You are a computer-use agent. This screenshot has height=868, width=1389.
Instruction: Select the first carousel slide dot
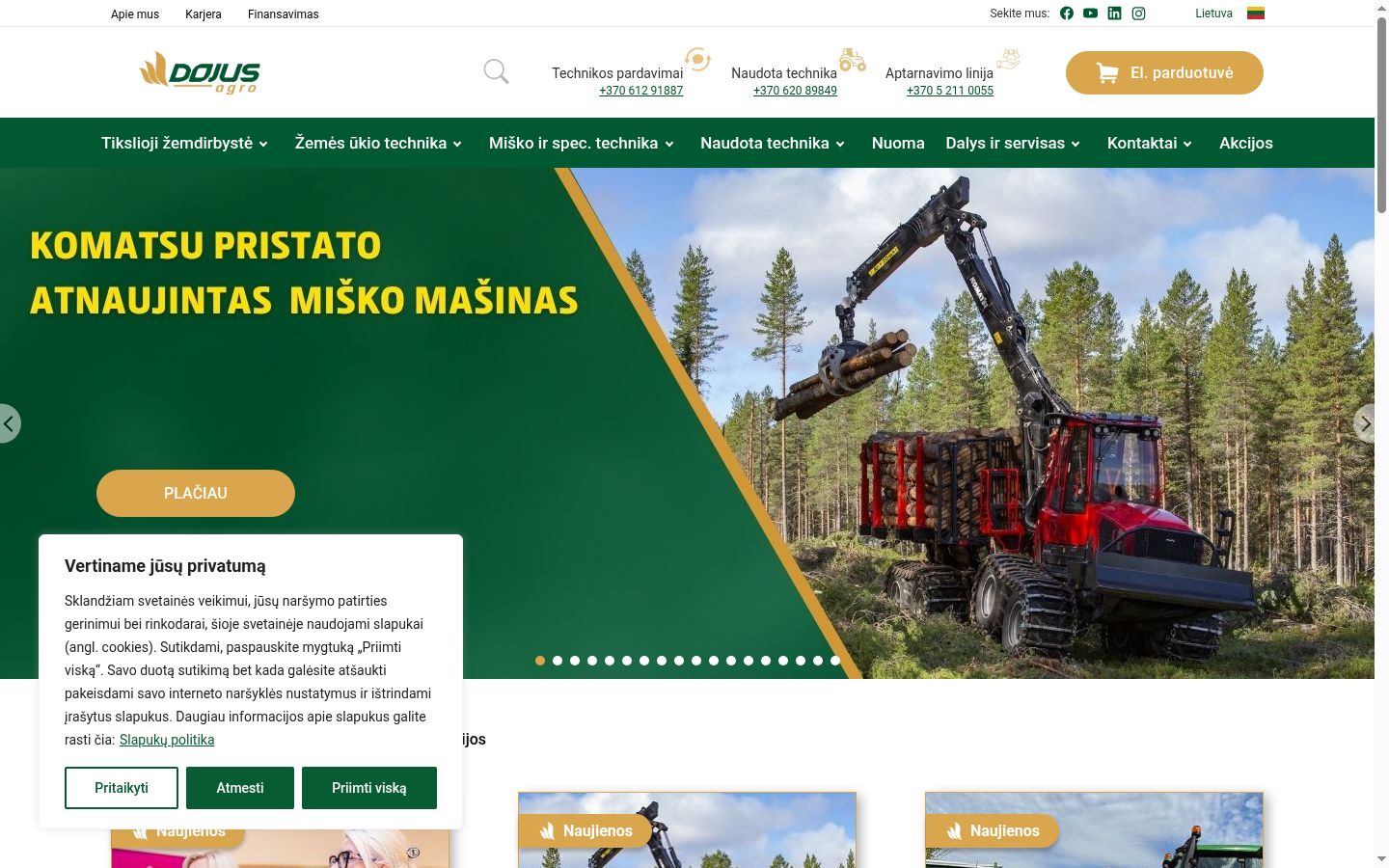[x=540, y=661]
